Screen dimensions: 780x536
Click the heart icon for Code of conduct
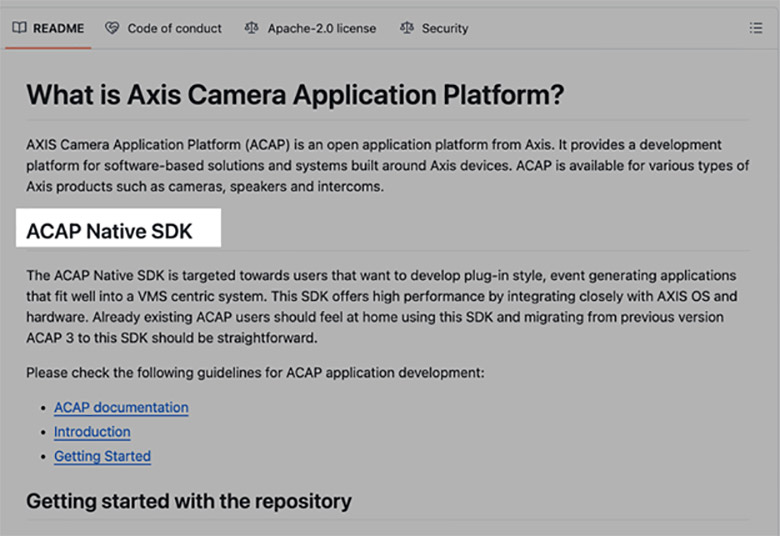(112, 28)
